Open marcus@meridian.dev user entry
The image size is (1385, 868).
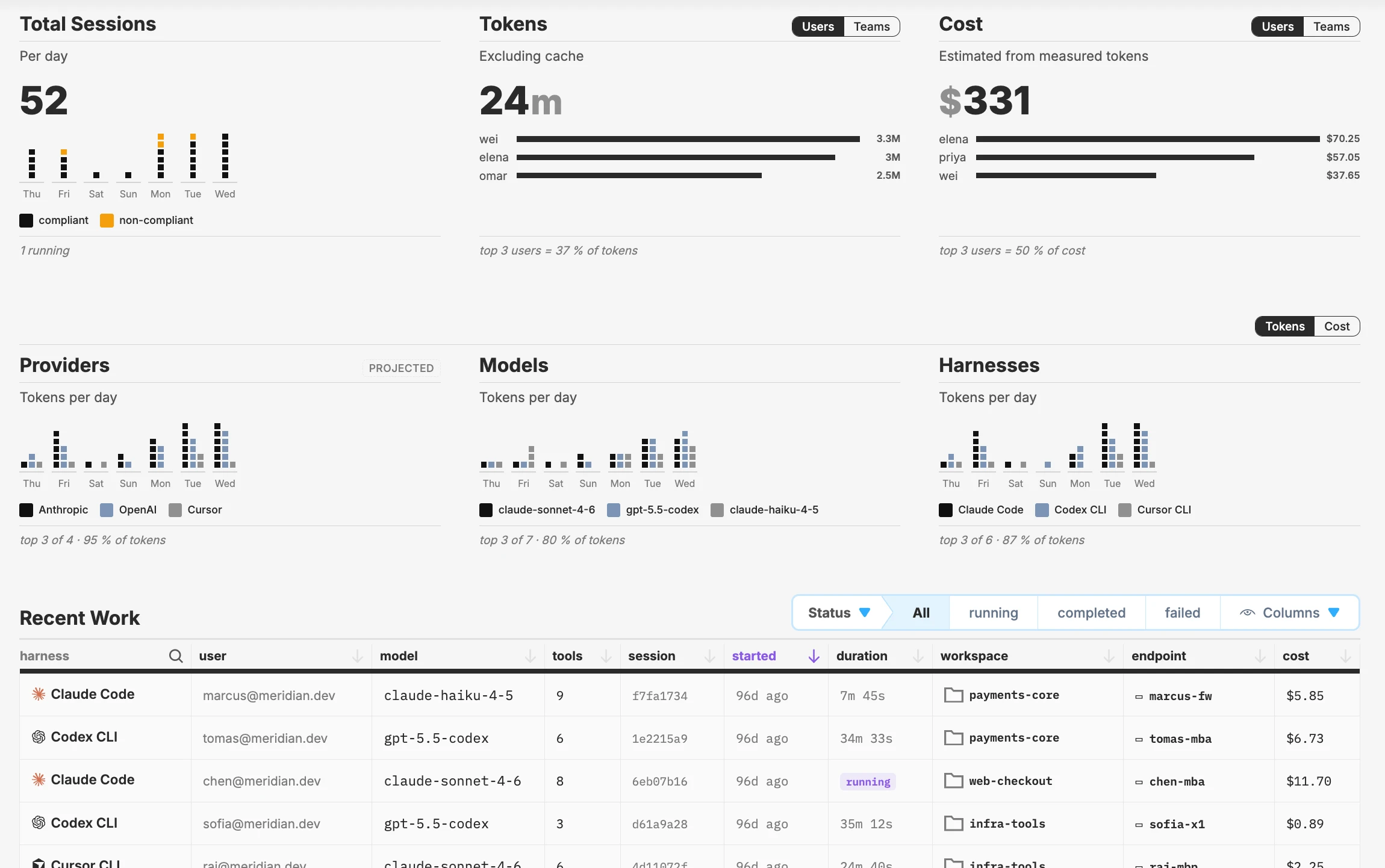coord(269,696)
